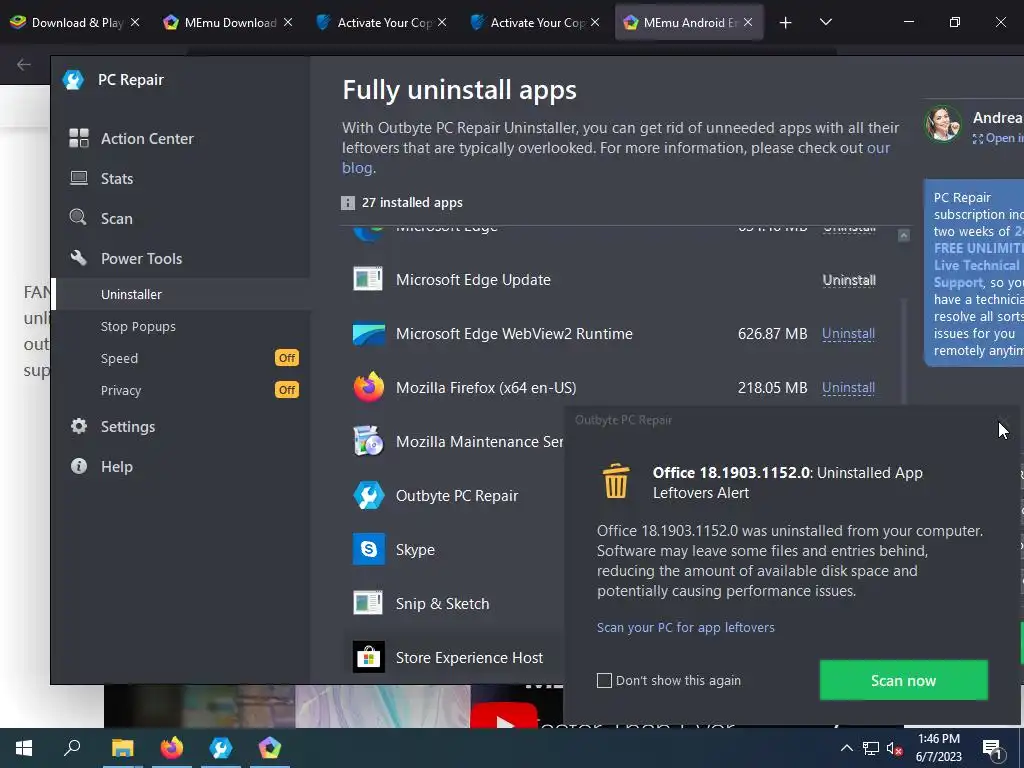Toggle the Privacy Off badge

[287, 390]
